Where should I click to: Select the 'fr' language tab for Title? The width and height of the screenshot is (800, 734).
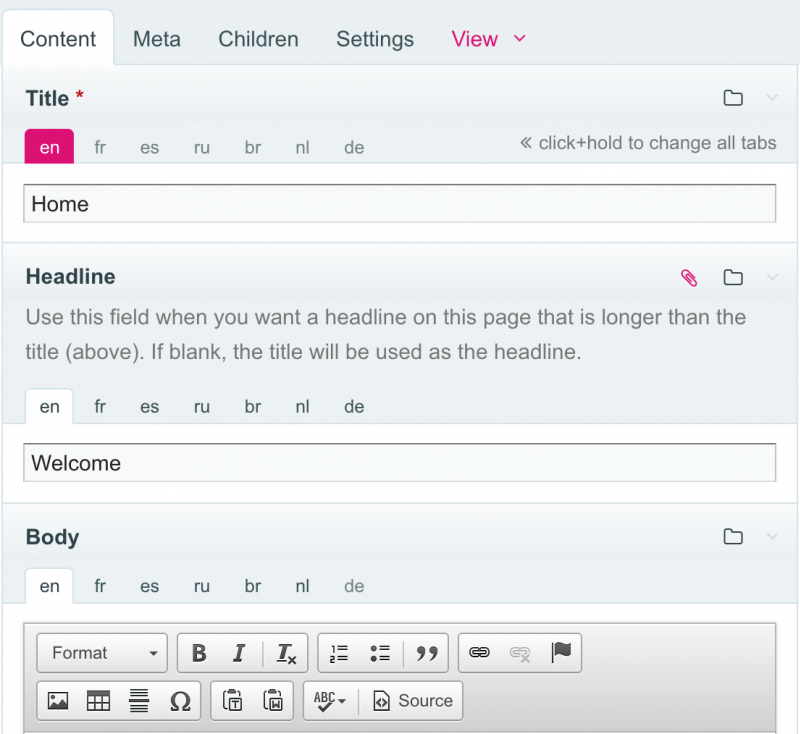point(100,147)
